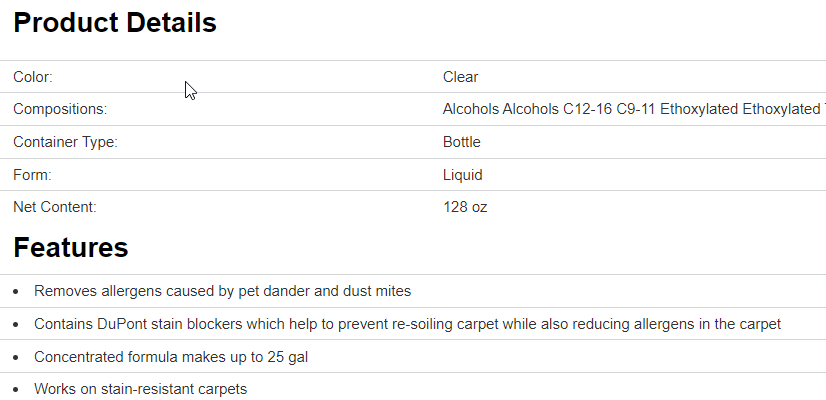This screenshot has width=826, height=400.
Task: Click the Alcohols C12-16 Ethoxylated compositions text
Action: [632, 109]
